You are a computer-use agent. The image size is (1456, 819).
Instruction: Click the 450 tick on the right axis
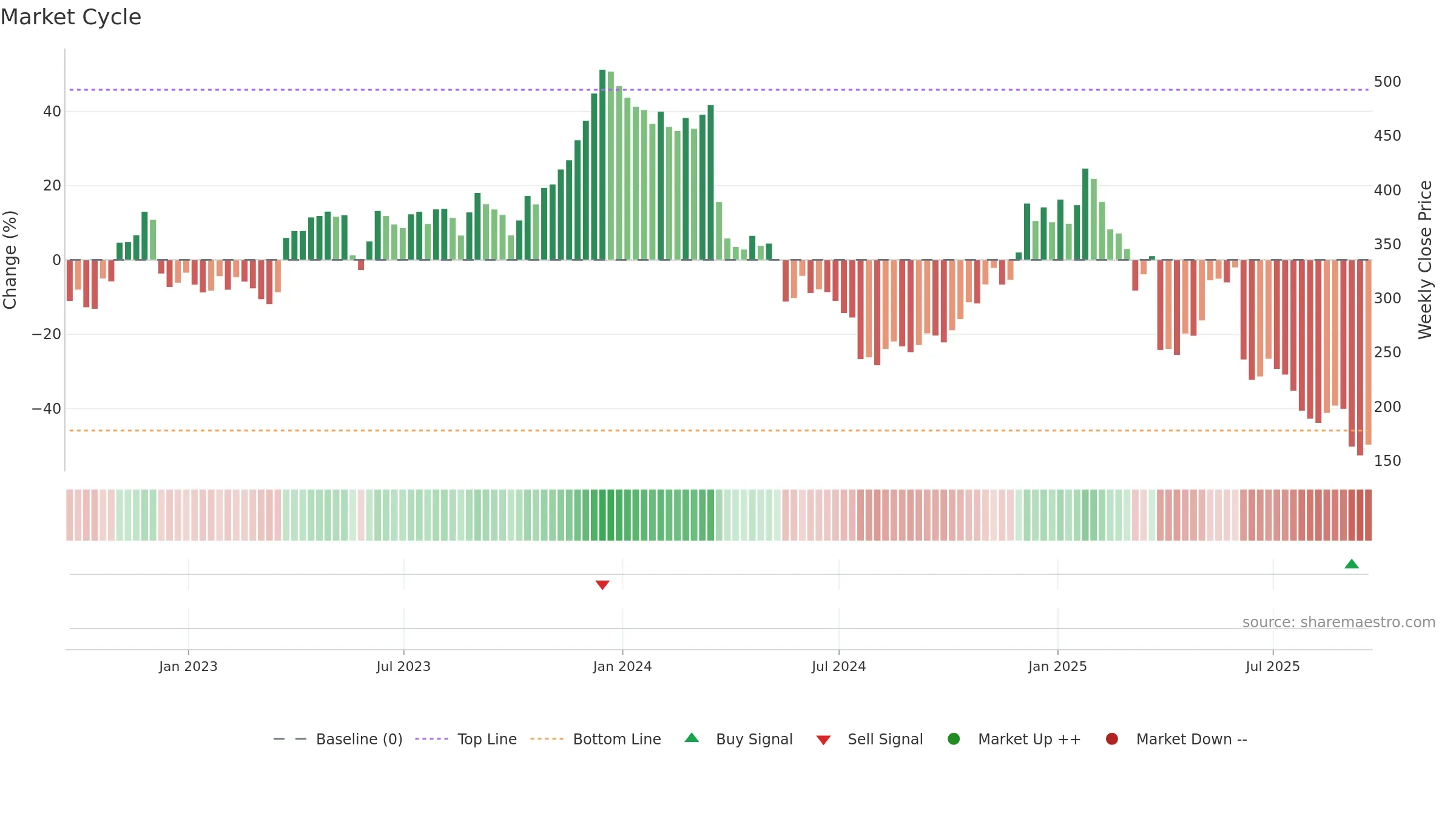click(1387, 136)
